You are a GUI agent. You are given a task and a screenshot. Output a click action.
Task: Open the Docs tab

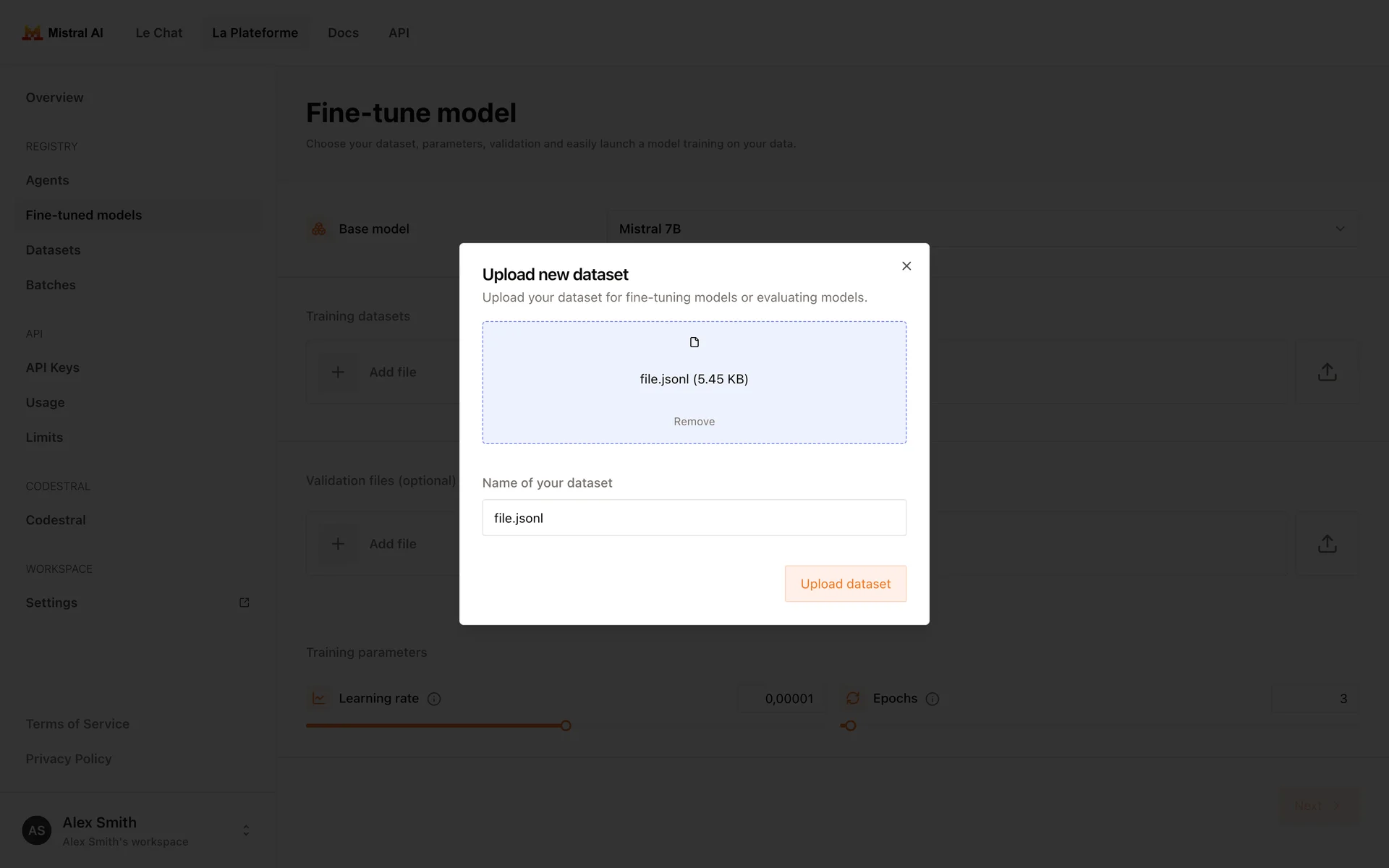tap(343, 33)
